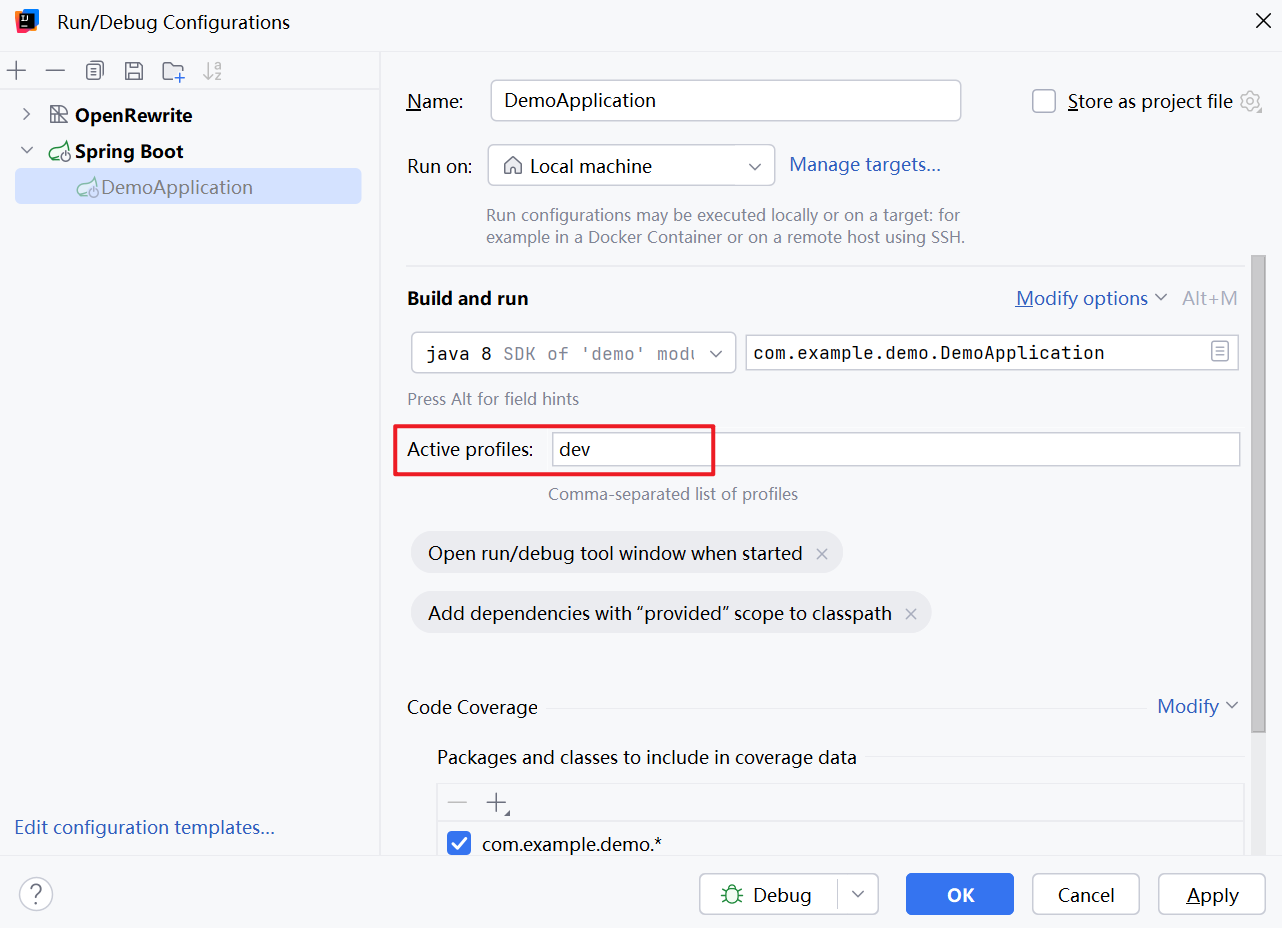Sort configurations alphabetically
Image resolution: width=1282 pixels, height=928 pixels.
pyautogui.click(x=212, y=71)
